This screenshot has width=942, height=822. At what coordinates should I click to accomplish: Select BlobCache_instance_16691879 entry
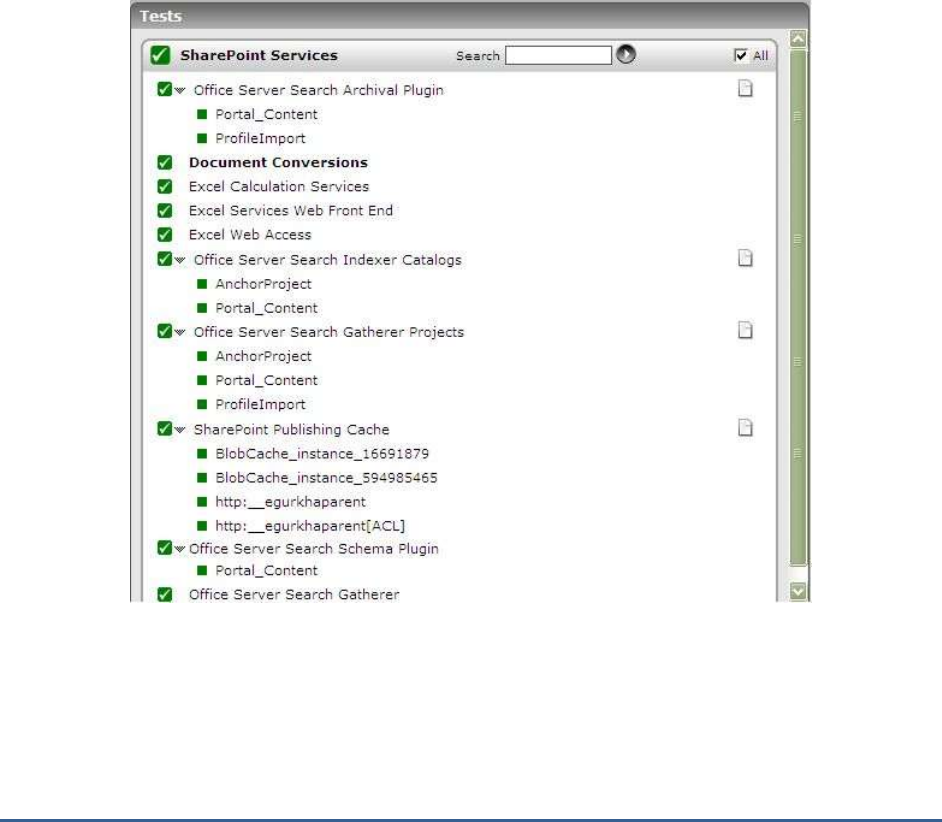click(322, 454)
